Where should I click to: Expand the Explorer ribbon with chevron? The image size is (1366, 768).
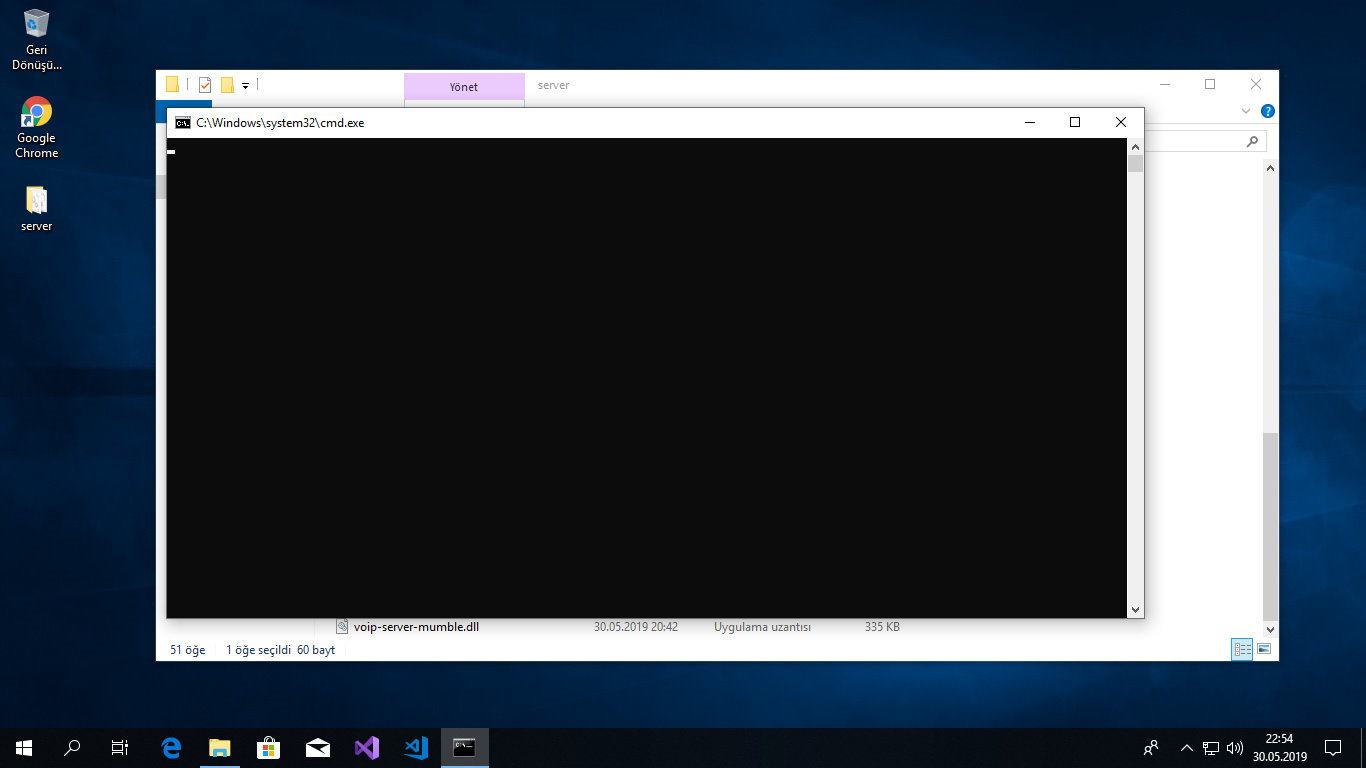(1246, 111)
